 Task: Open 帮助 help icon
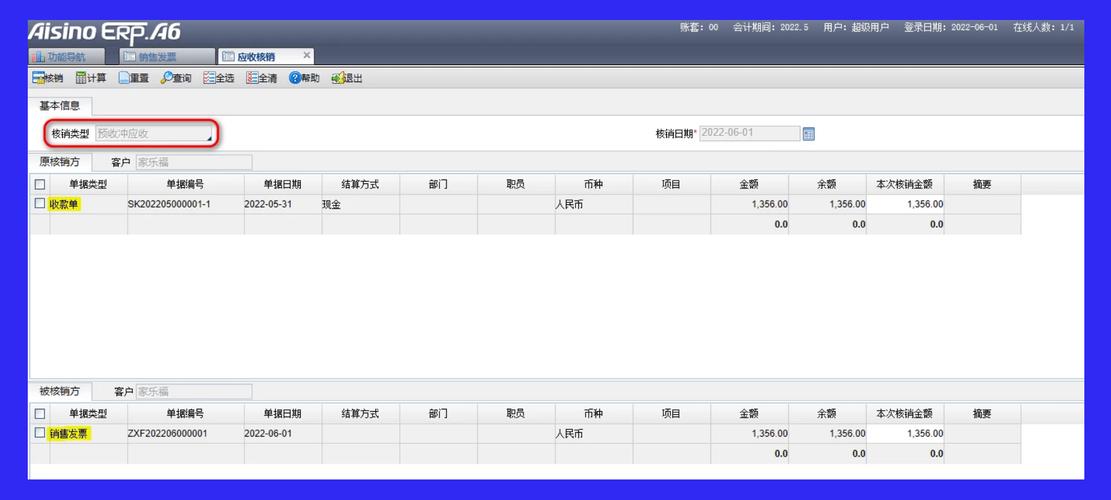tap(295, 79)
